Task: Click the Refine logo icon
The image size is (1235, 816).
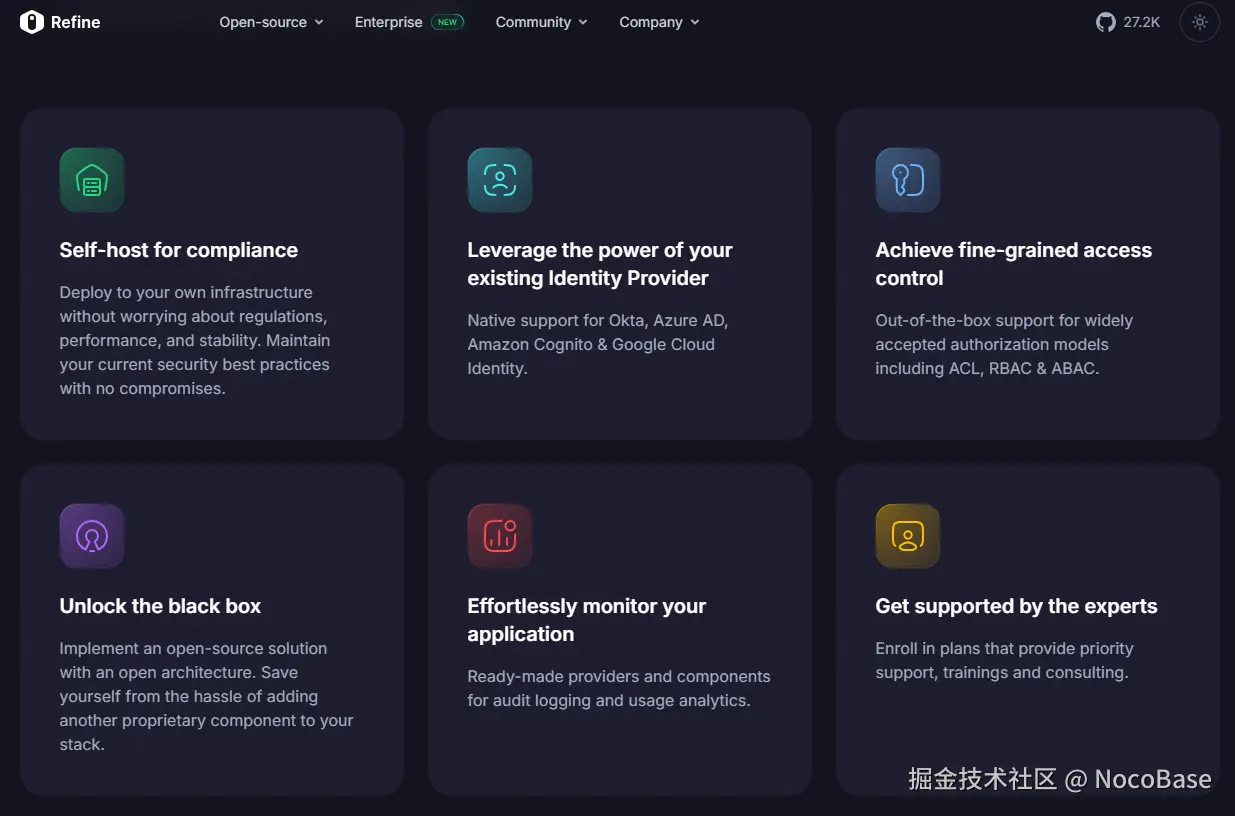Action: point(32,22)
